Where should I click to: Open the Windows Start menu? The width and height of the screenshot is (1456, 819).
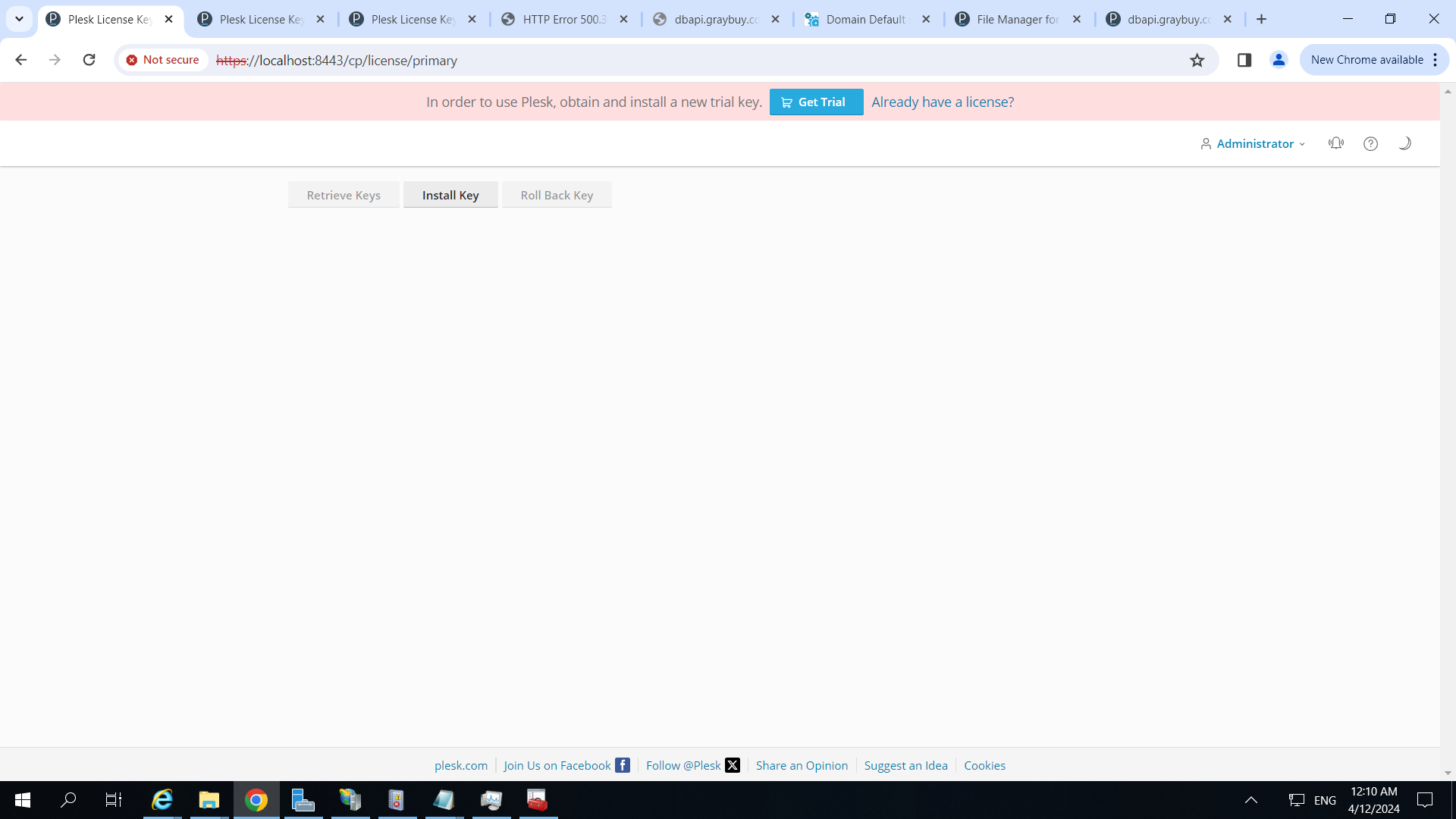pyautogui.click(x=23, y=800)
